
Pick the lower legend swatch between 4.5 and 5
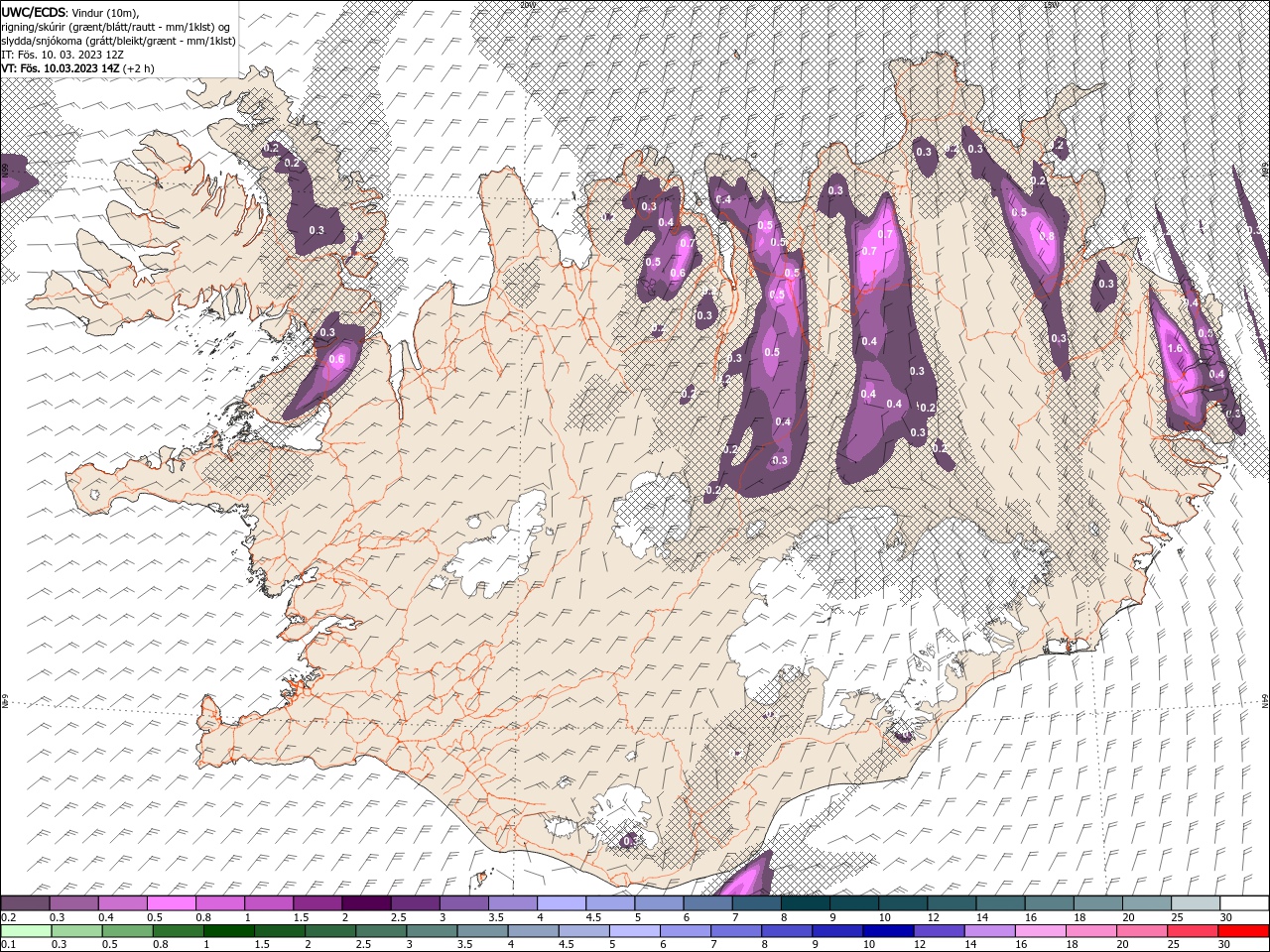(583, 931)
